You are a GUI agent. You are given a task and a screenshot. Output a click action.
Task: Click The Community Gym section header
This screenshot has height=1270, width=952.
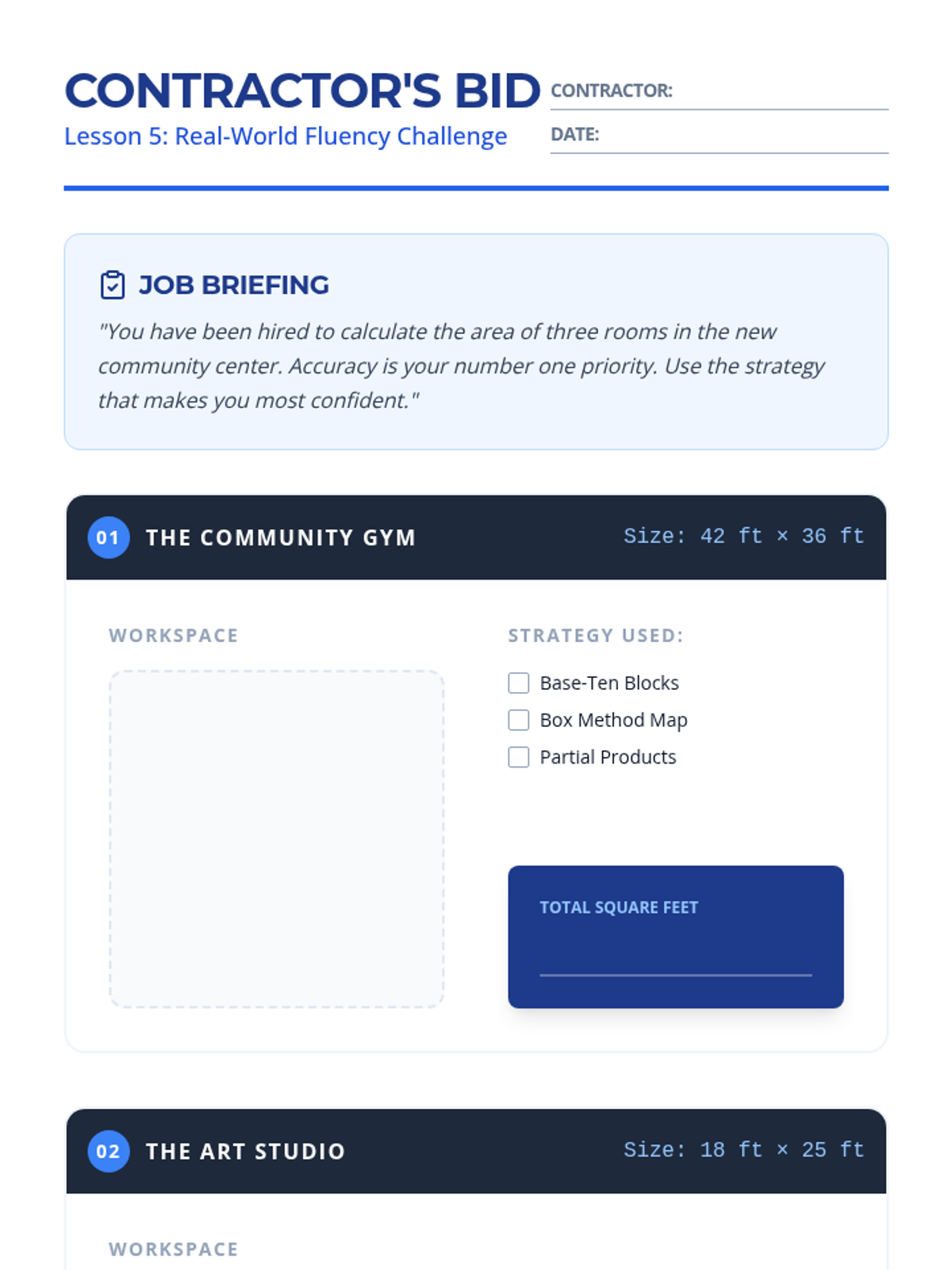(x=476, y=537)
